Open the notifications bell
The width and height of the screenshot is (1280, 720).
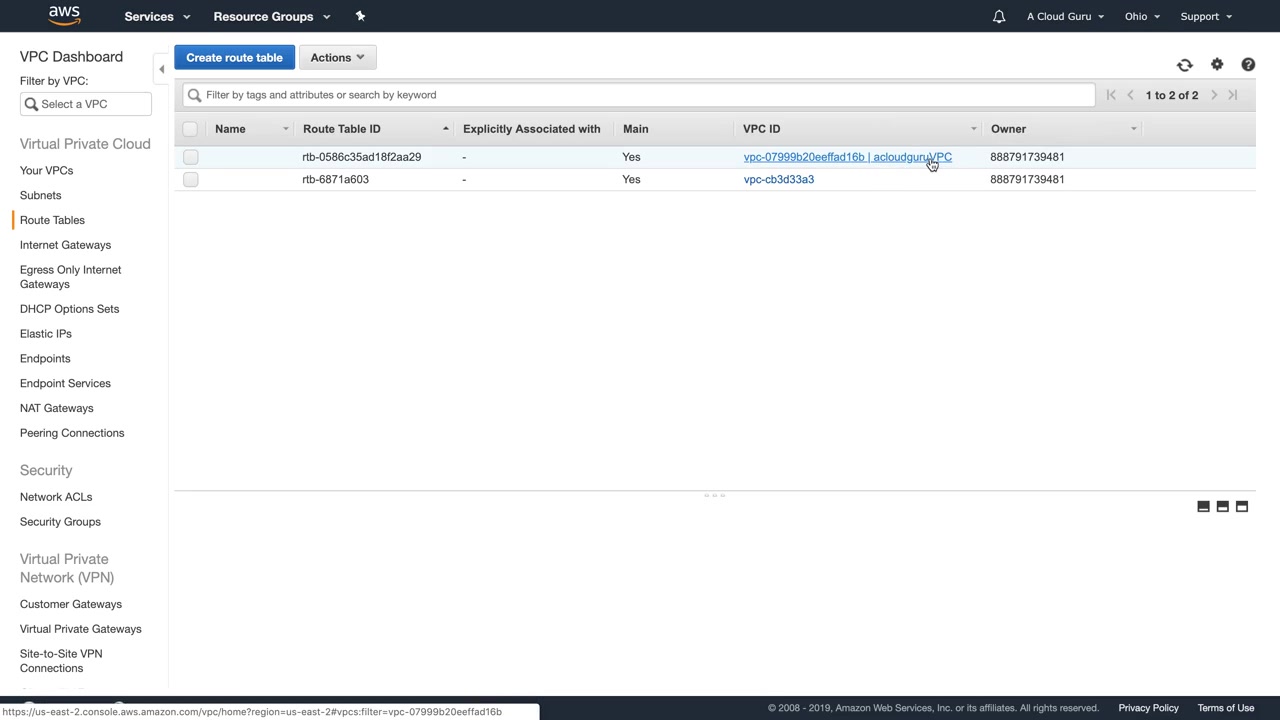coord(998,16)
